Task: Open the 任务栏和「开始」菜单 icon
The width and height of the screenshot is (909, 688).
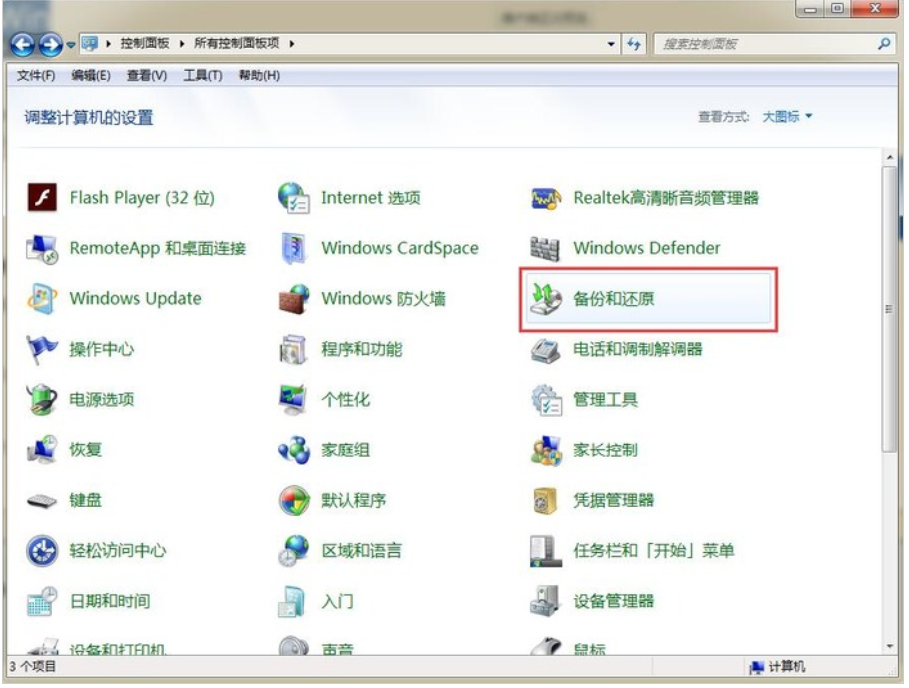Action: pyautogui.click(x=546, y=551)
